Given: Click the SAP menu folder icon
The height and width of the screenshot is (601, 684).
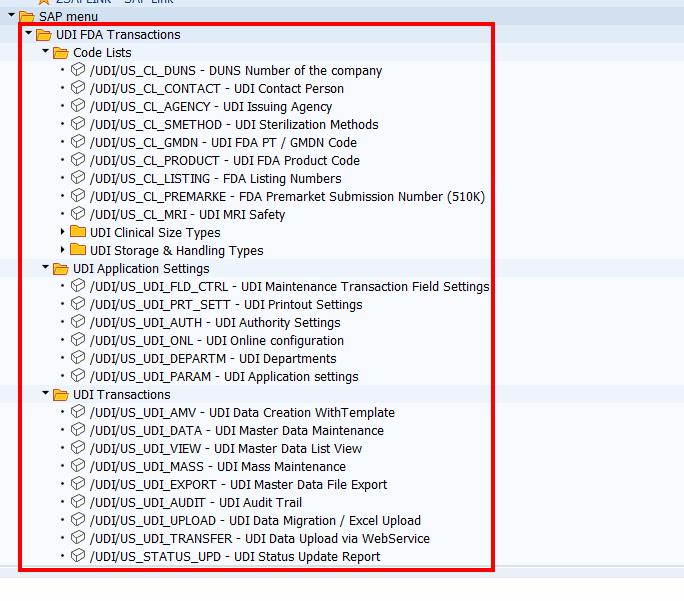Looking at the screenshot, I should (x=27, y=17).
